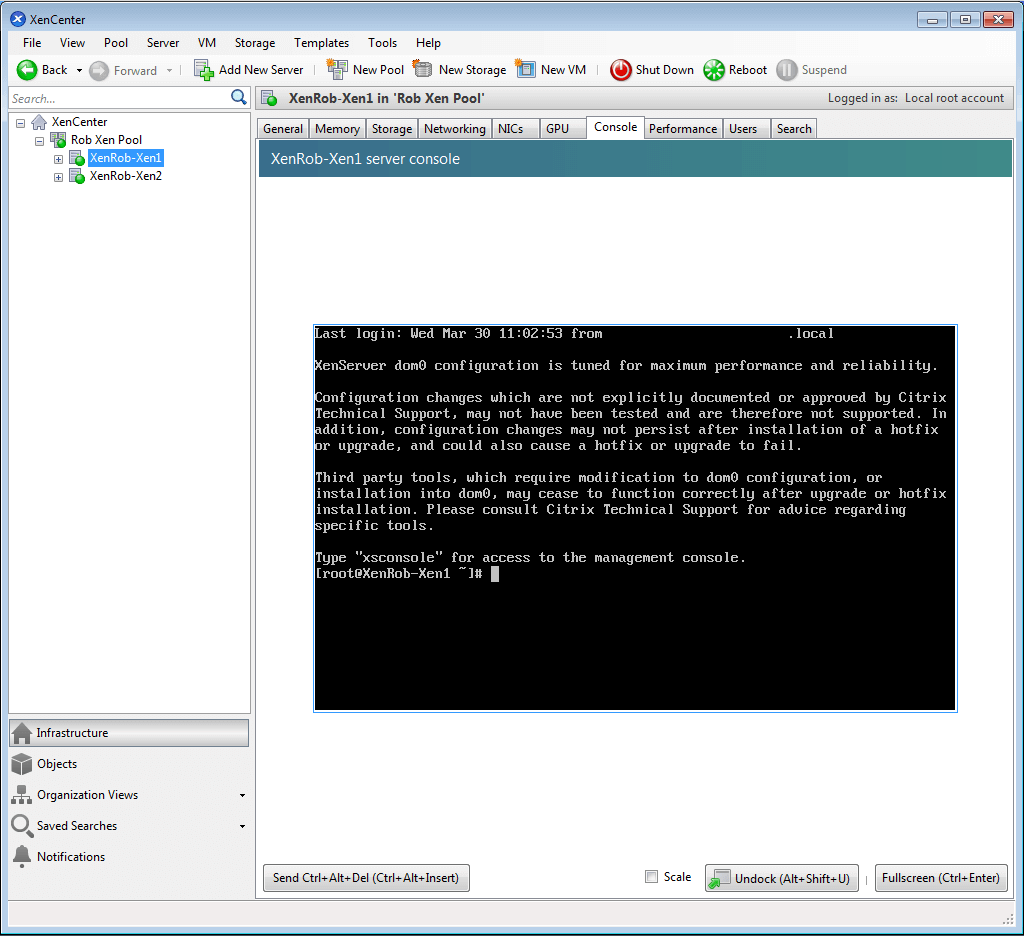This screenshot has height=936, width=1024.
Task: Select the Rob Xen Pool tree label
Action: tap(106, 140)
